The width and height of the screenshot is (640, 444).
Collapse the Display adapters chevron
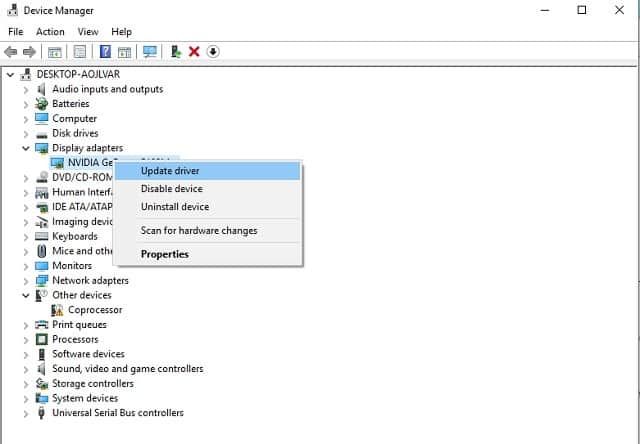pos(26,148)
